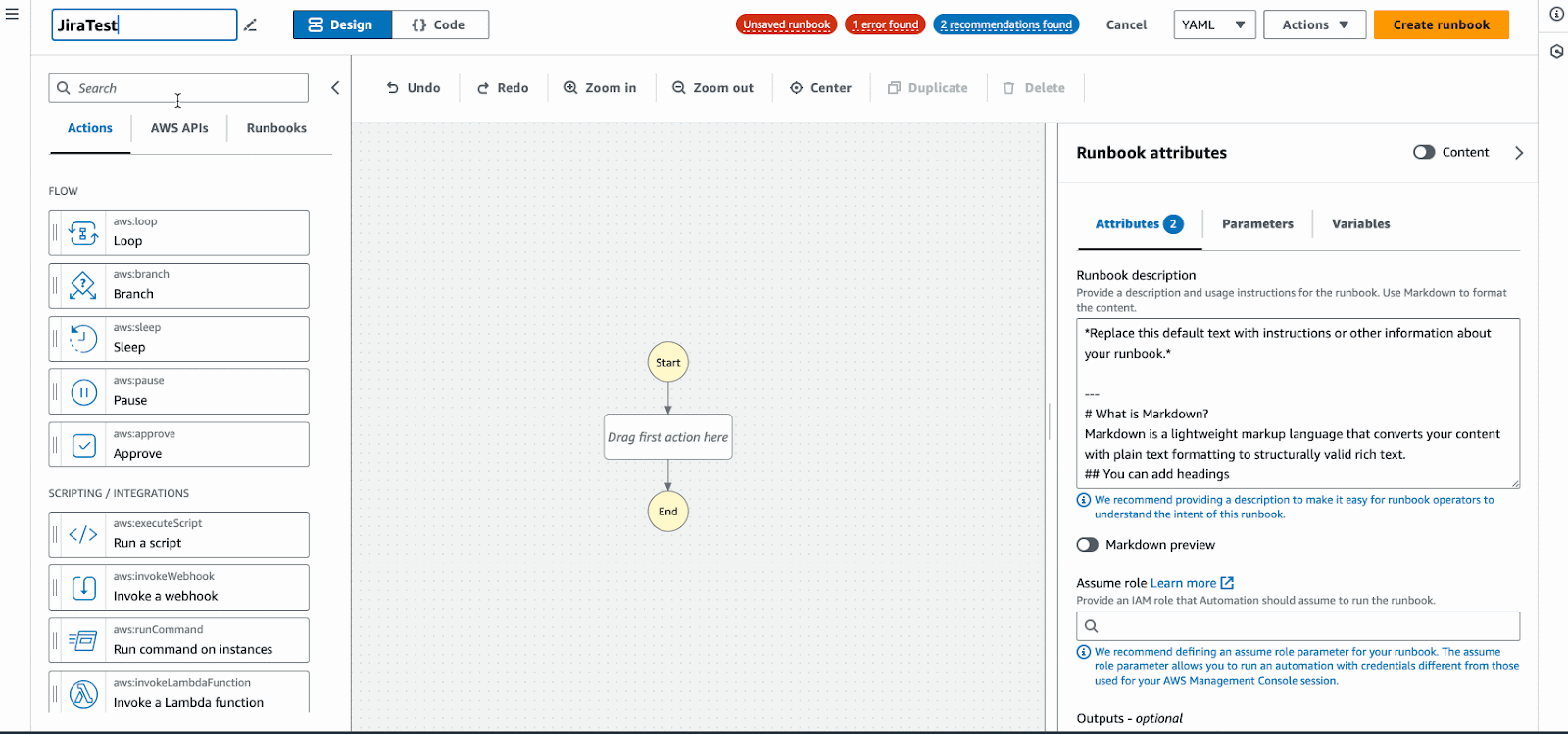Viewport: 1568px width, 734px height.
Task: Open the Actions dropdown menu
Action: (x=1315, y=24)
